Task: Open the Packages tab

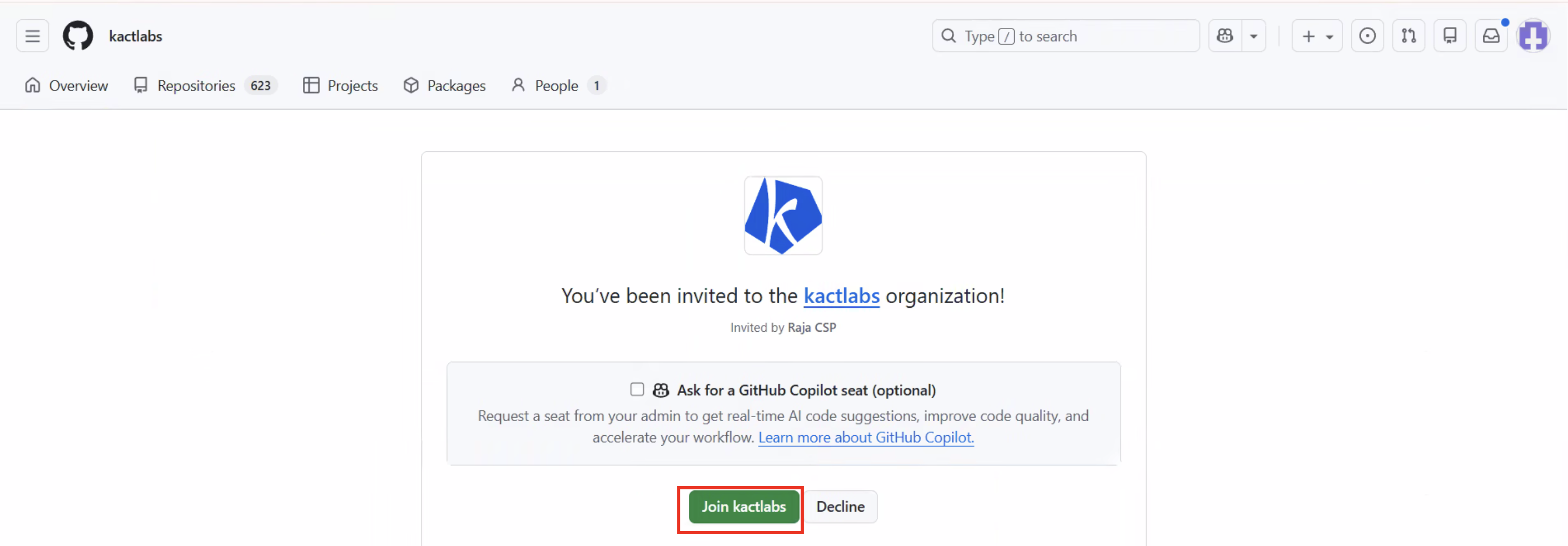Action: click(x=444, y=86)
